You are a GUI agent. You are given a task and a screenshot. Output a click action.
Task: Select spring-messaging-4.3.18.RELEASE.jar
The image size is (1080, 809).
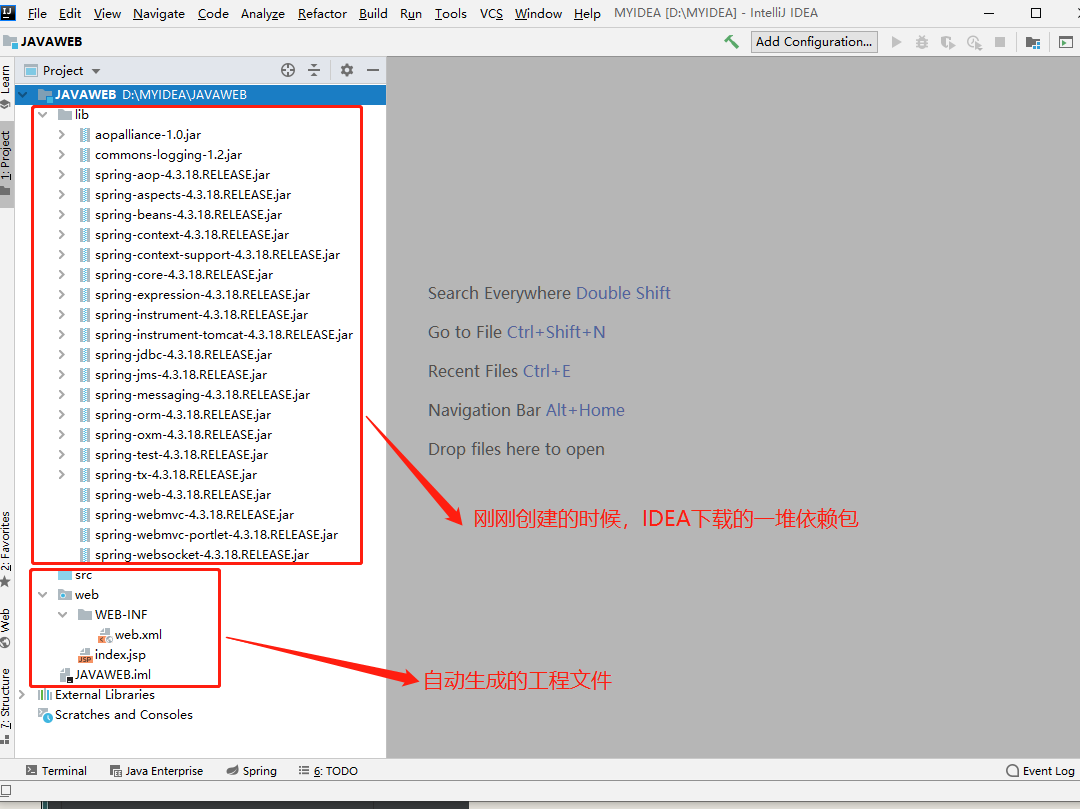[x=202, y=395]
